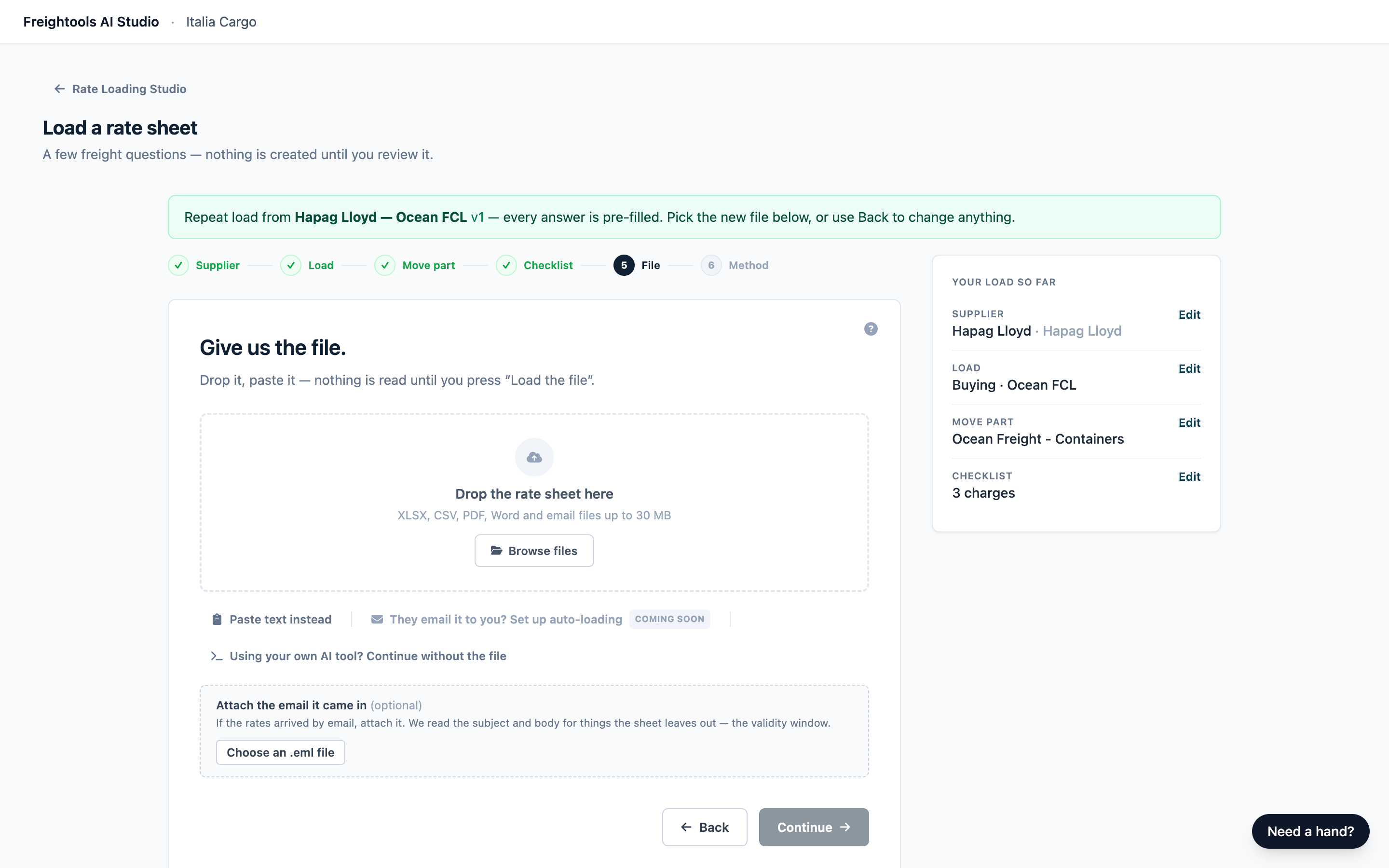Click the COMING SOON badge
The image size is (1389, 868).
pos(670,619)
